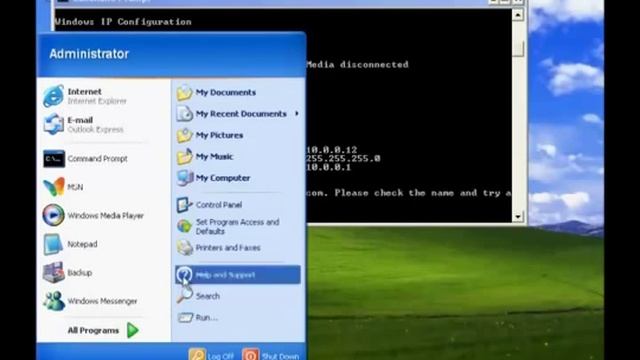The height and width of the screenshot is (360, 640).
Task: Click the My Documents label
Action: click(x=226, y=93)
